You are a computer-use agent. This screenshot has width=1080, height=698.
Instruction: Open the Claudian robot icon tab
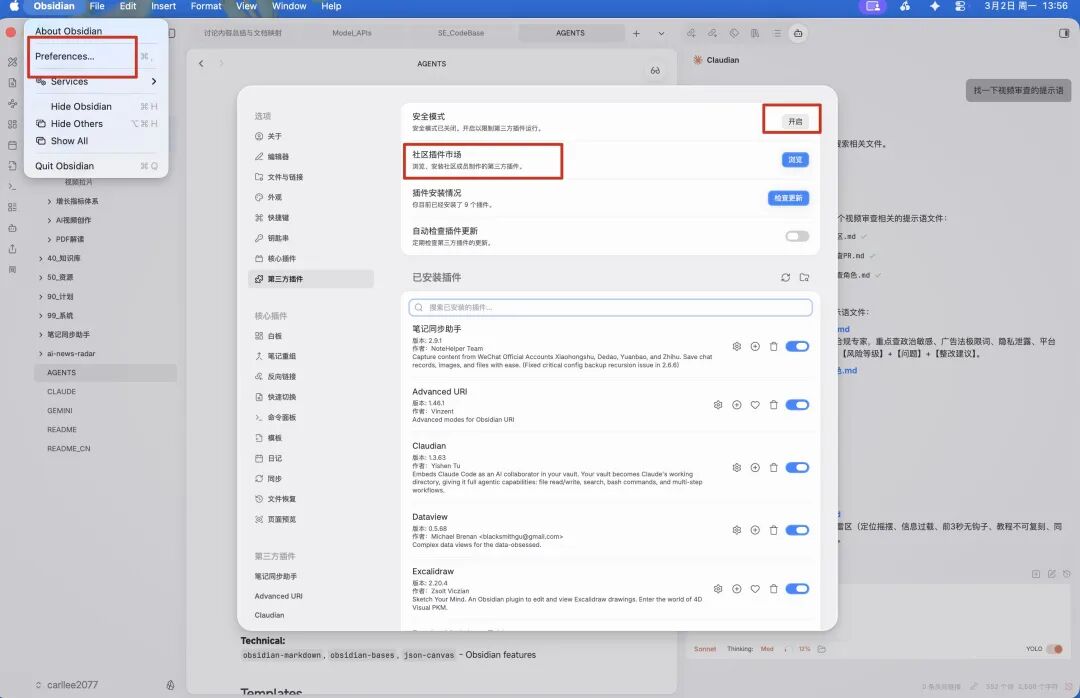[797, 33]
